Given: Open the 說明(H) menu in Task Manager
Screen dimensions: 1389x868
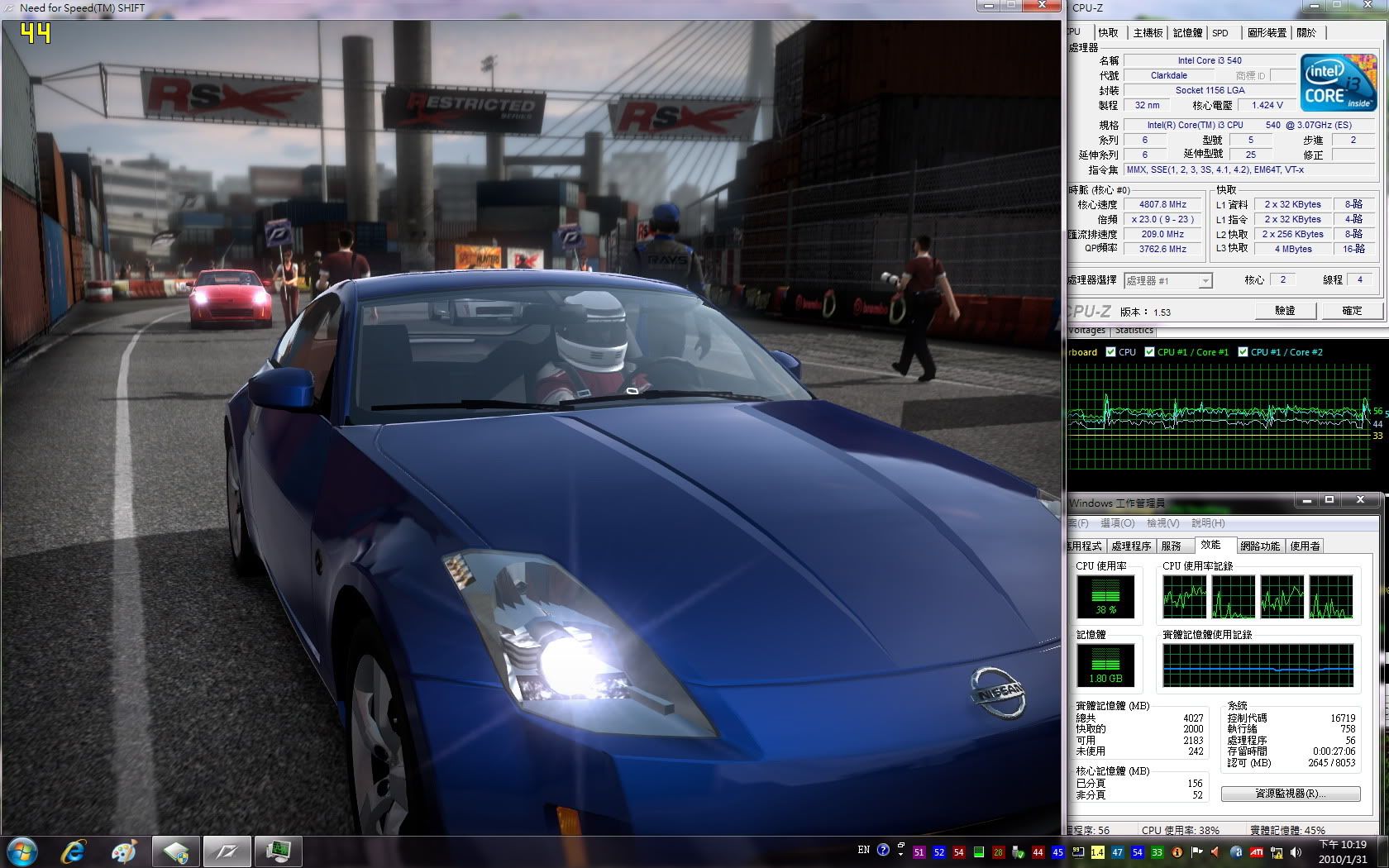Looking at the screenshot, I should point(1208,523).
